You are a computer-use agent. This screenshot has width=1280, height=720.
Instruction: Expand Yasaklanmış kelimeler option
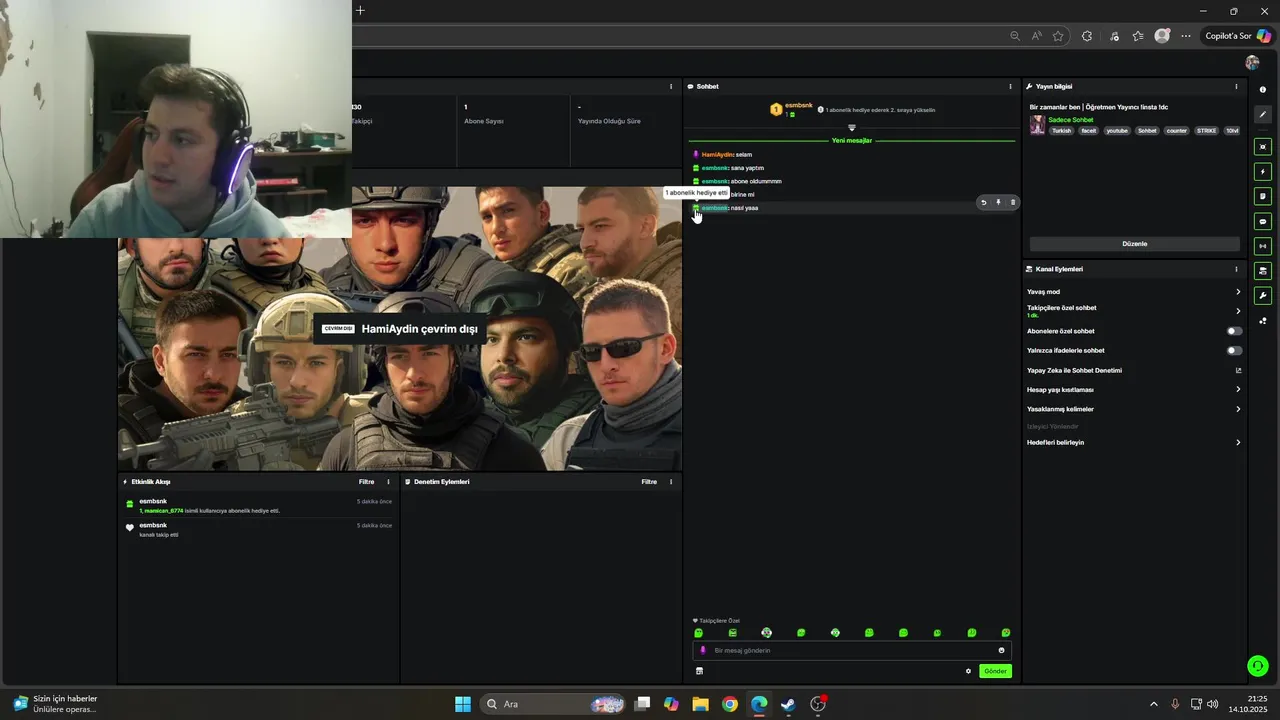(1133, 409)
